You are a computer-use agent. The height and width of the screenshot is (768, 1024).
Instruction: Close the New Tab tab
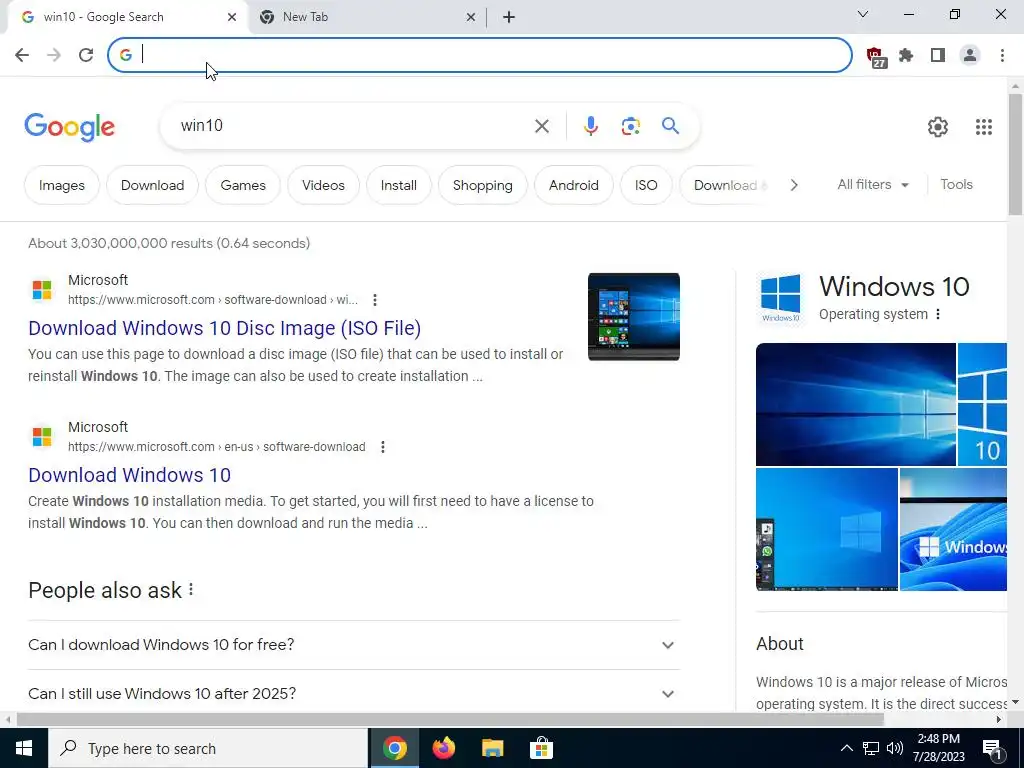tap(471, 18)
